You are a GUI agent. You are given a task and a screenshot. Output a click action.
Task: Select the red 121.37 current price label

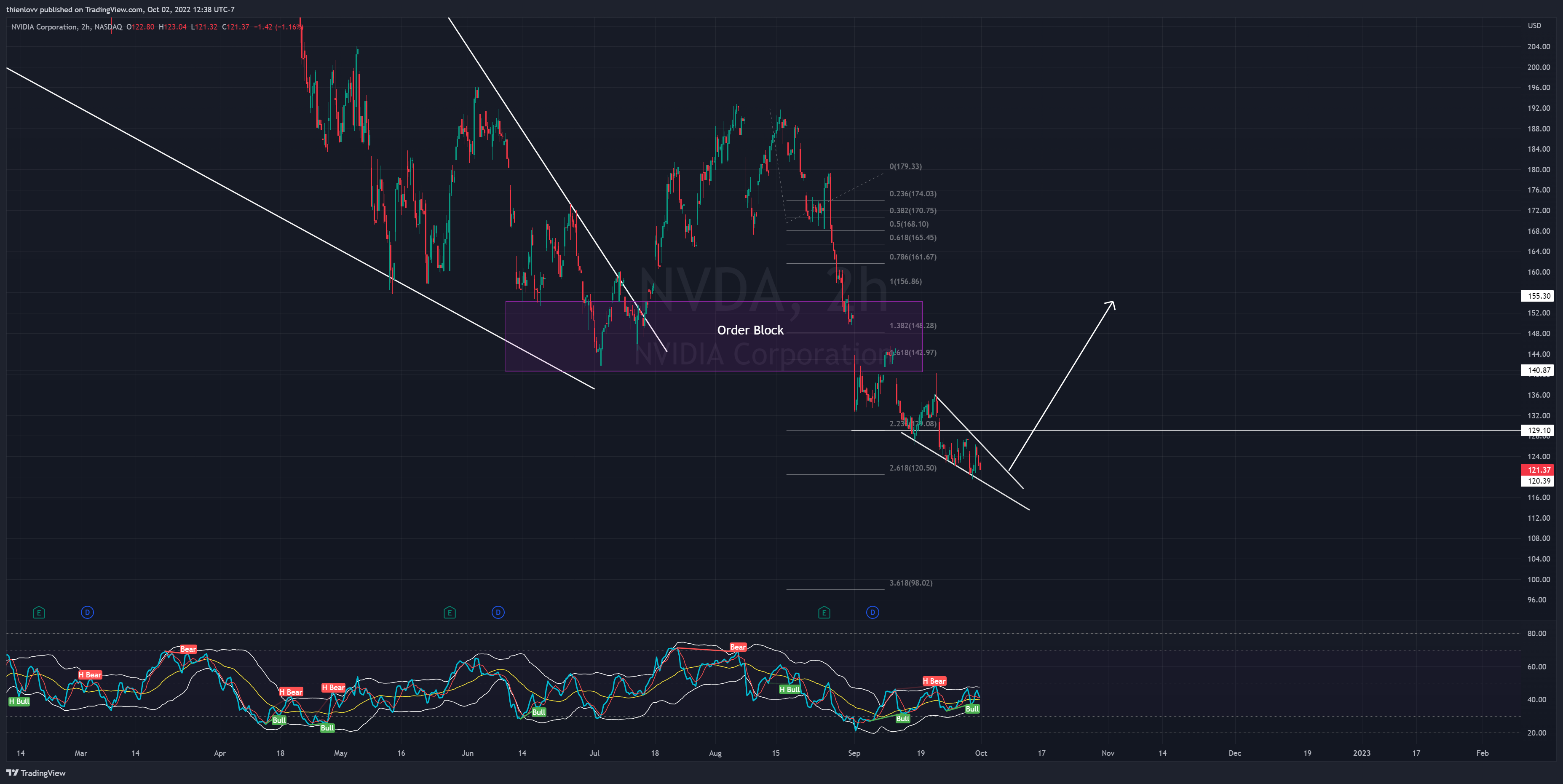(1538, 470)
